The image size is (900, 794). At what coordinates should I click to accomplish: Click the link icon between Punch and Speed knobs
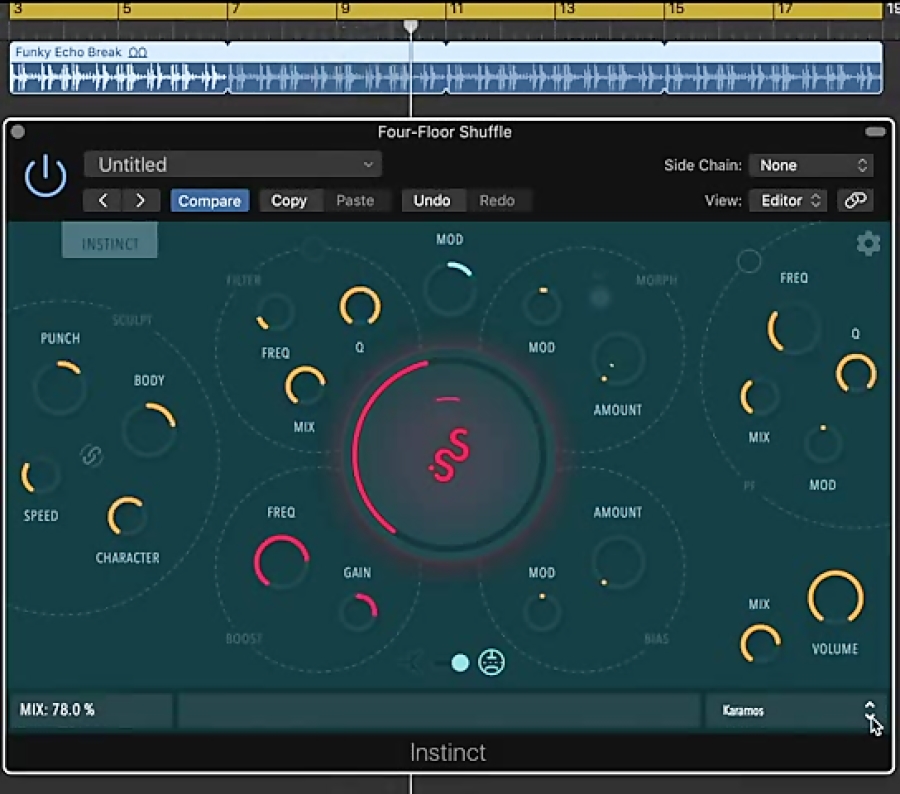point(91,456)
